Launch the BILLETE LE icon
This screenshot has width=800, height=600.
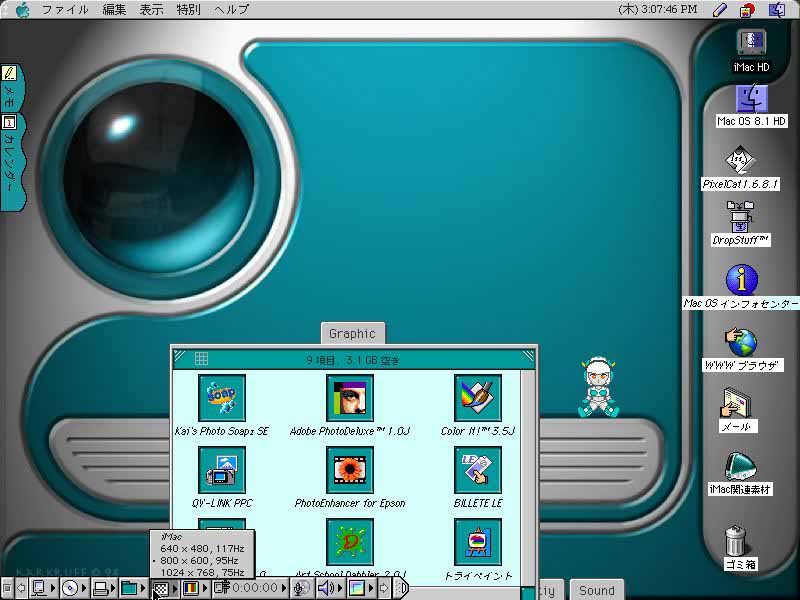point(478,470)
